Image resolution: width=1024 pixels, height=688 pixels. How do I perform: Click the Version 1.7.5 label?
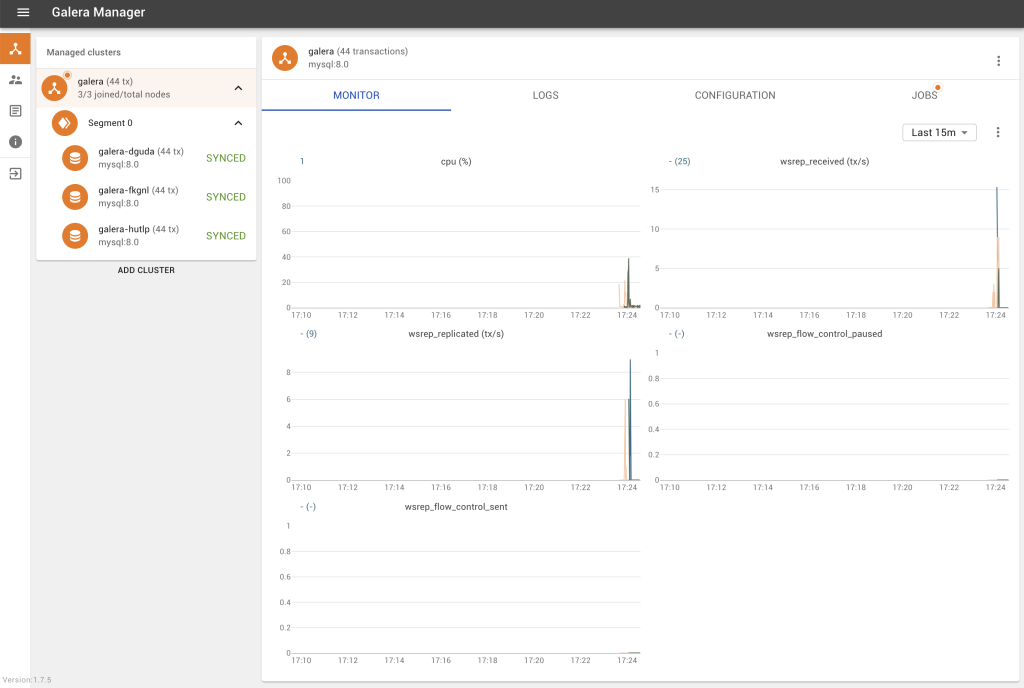27,680
